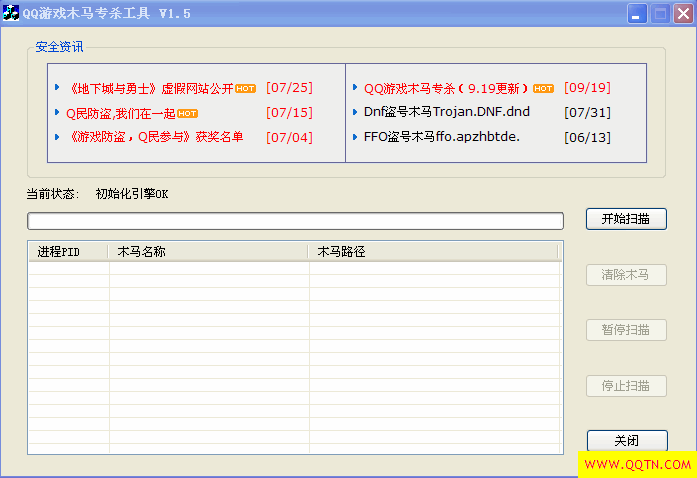Click the arrow bullet before FFO盗号木马 entry

coord(355,137)
